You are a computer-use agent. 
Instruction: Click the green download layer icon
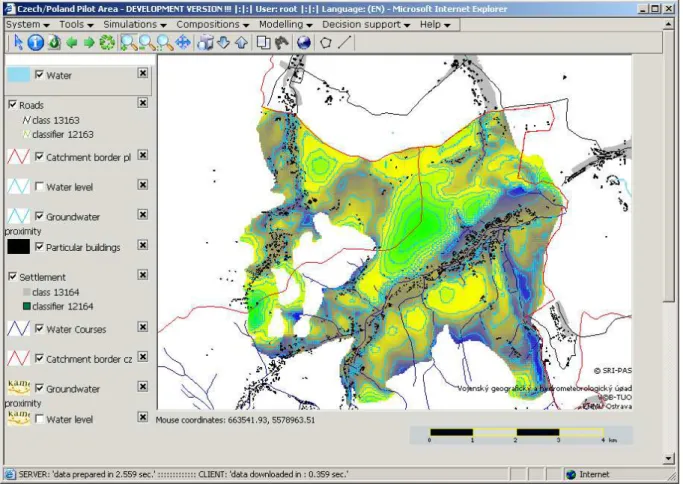click(54, 42)
